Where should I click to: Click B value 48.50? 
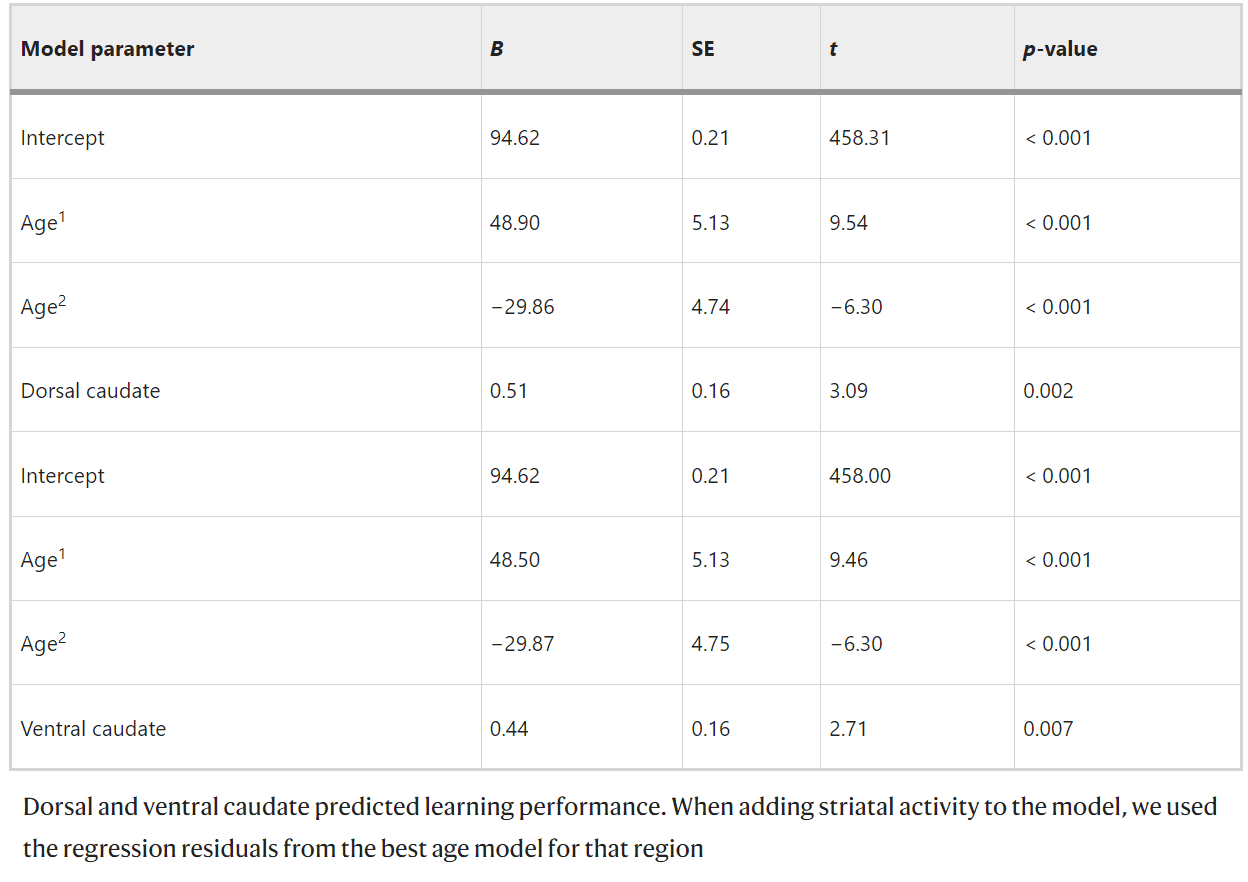pyautogui.click(x=514, y=560)
